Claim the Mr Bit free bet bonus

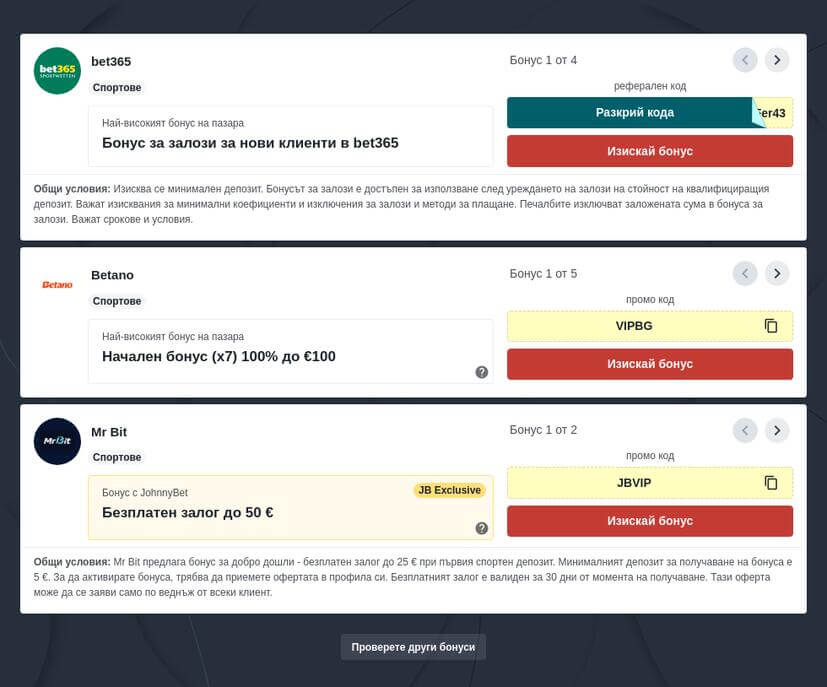tap(650, 521)
